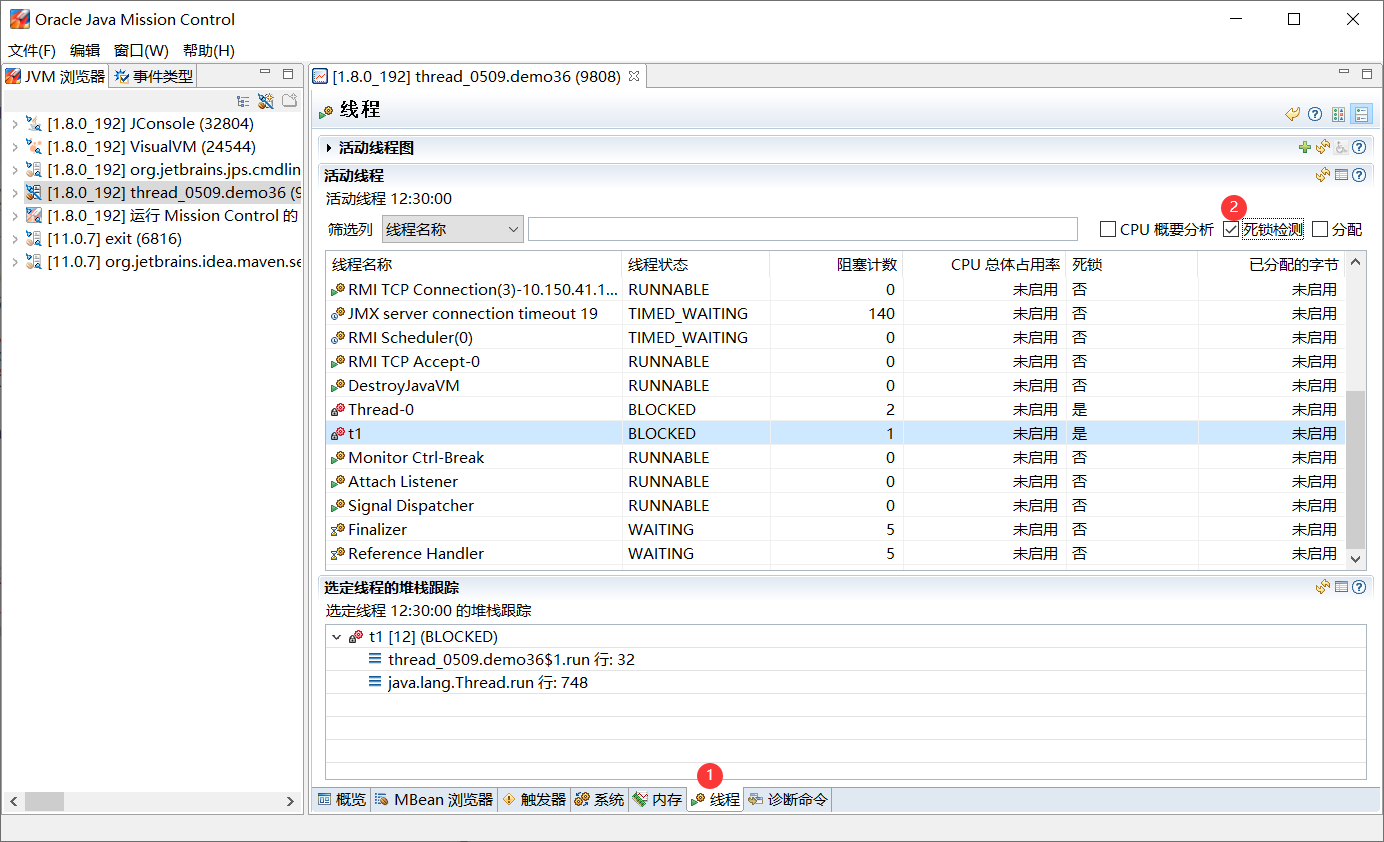
Task: Select the stacked row layout view icon
Action: pyautogui.click(x=1362, y=114)
